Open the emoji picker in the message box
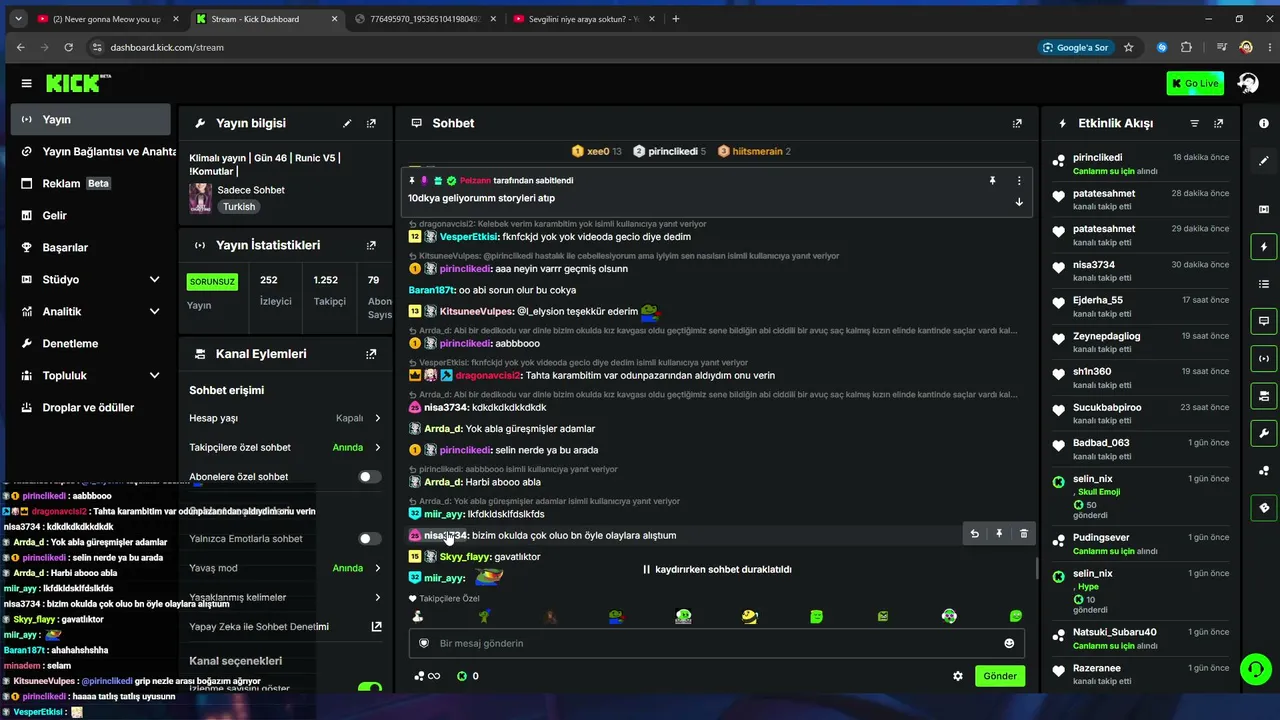This screenshot has width=1280, height=720. (1009, 643)
